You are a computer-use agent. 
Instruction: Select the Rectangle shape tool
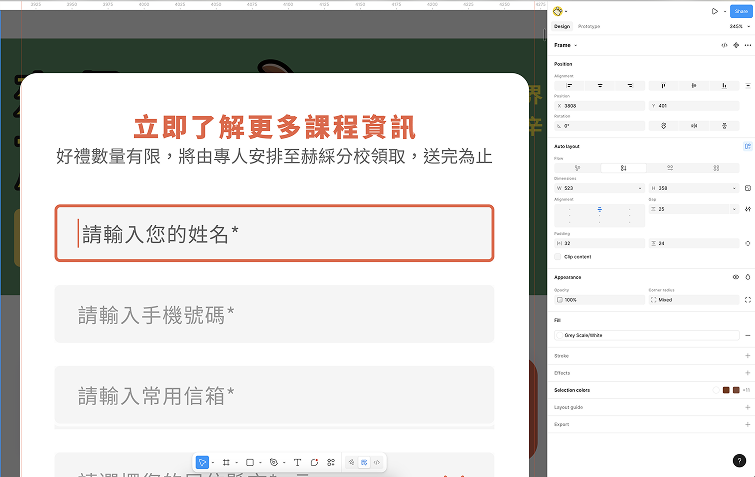coord(250,463)
